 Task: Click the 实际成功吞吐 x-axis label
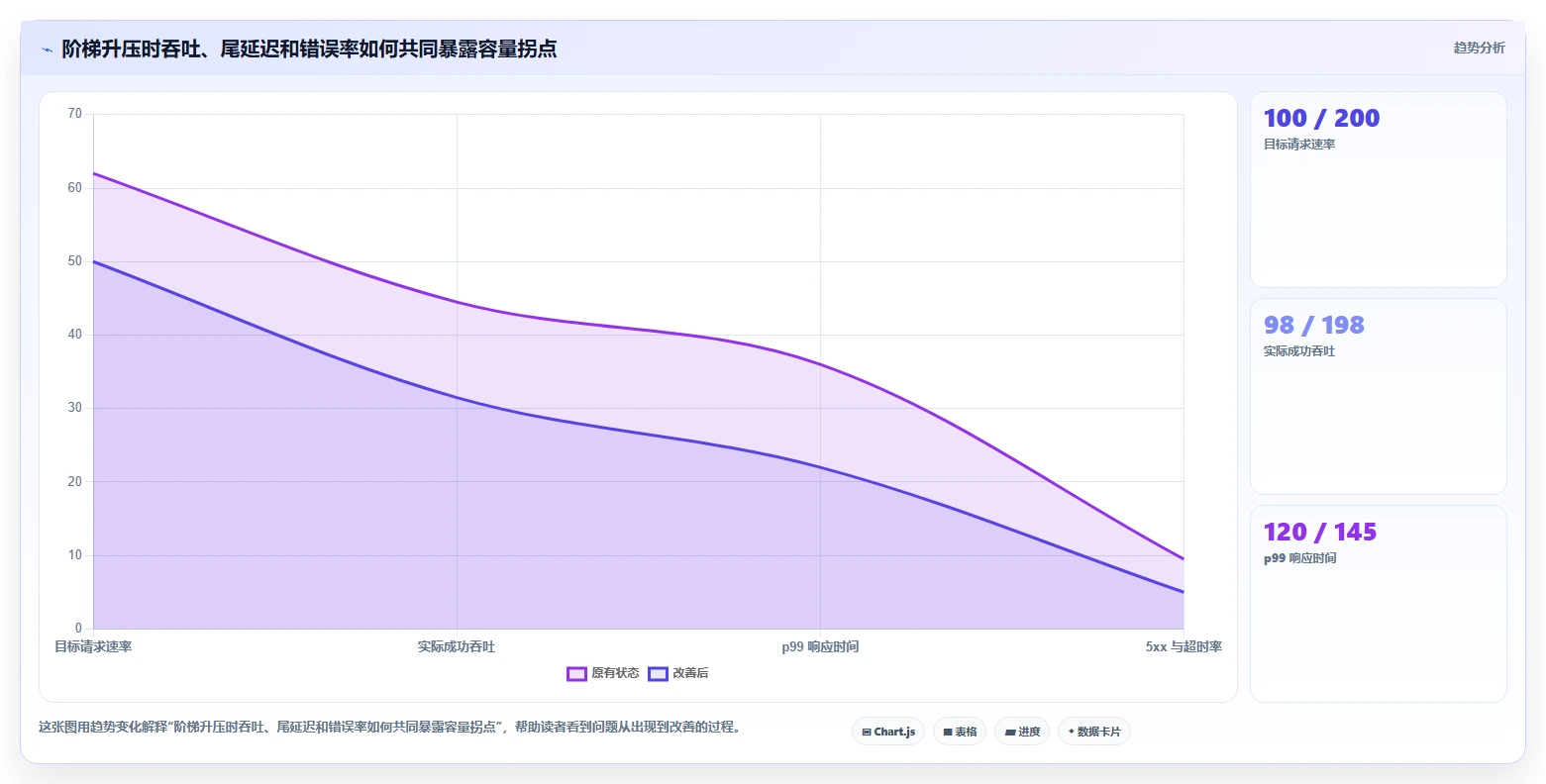pyautogui.click(x=457, y=646)
